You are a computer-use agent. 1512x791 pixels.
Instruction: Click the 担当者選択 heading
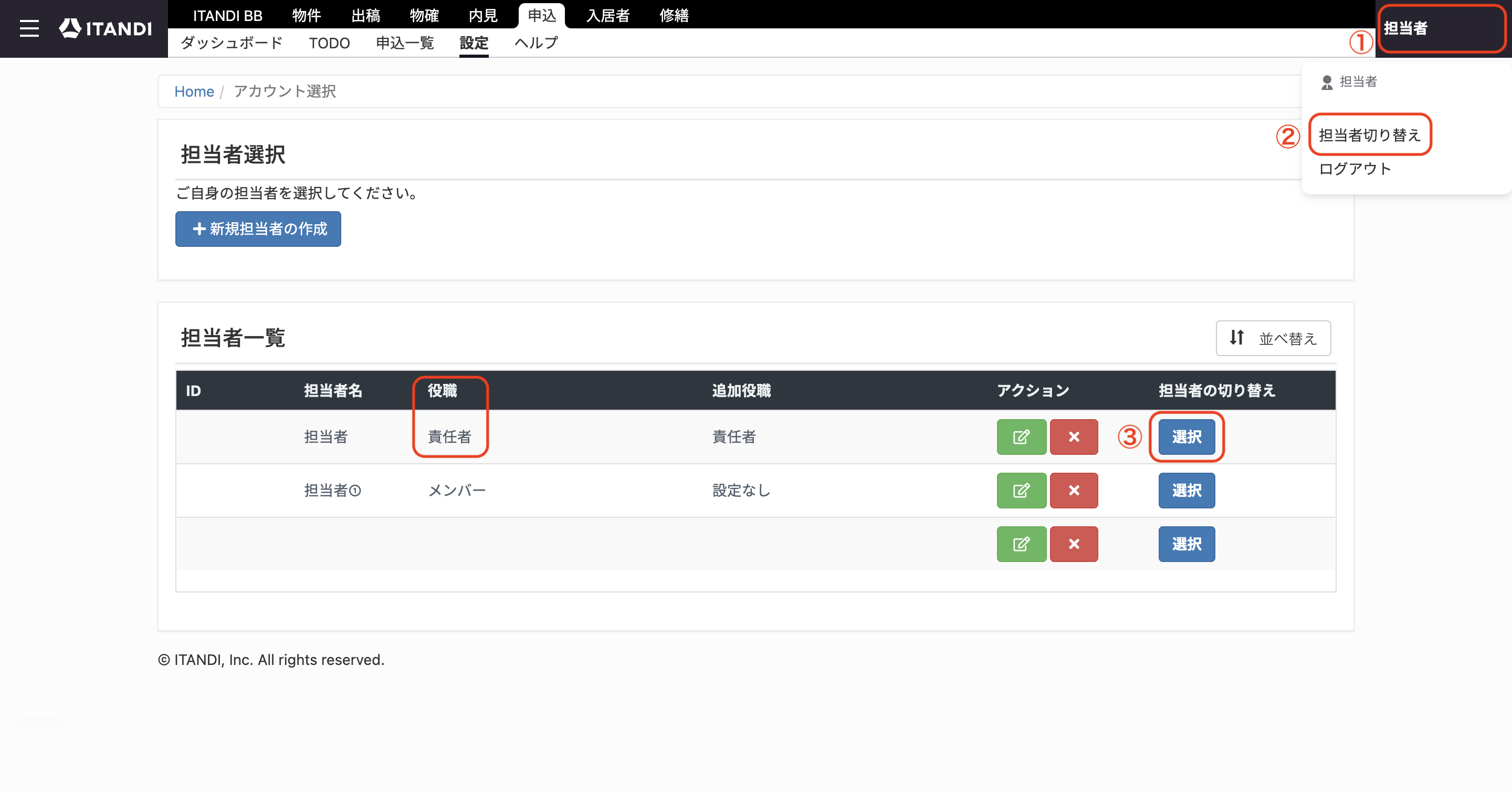click(x=233, y=154)
